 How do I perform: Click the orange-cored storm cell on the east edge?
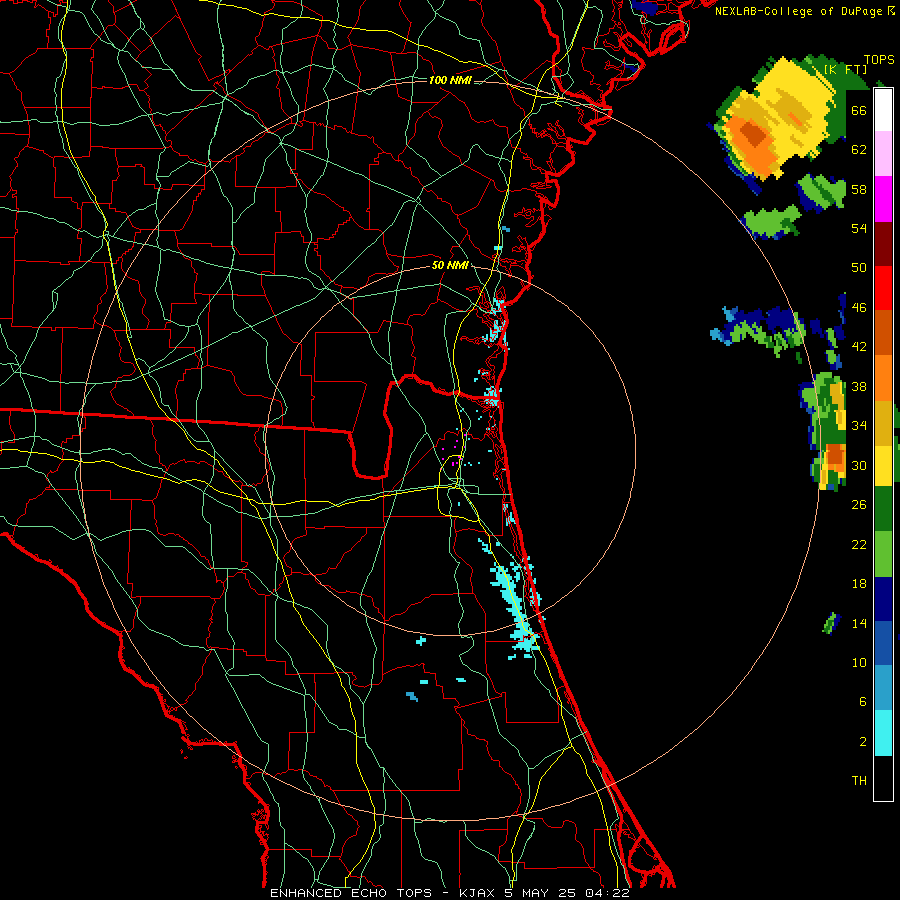[x=827, y=432]
